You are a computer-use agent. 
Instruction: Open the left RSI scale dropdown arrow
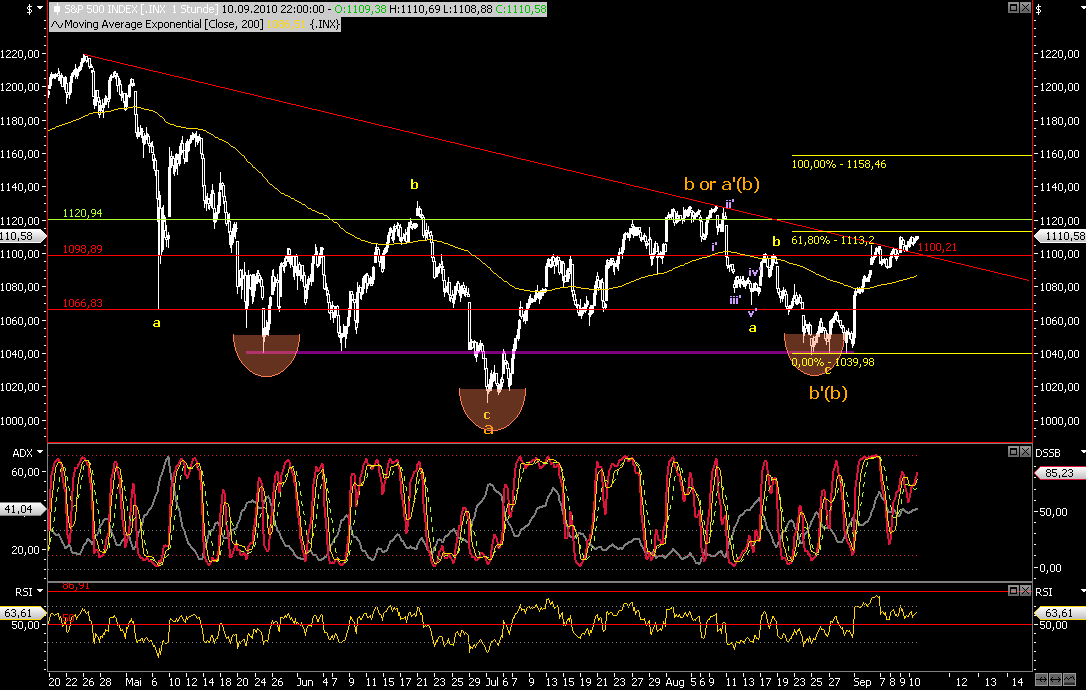[40, 591]
